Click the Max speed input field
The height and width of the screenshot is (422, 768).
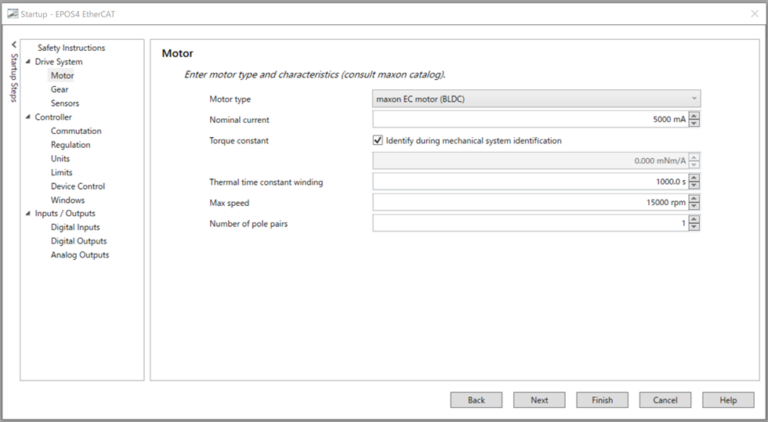[x=530, y=202]
